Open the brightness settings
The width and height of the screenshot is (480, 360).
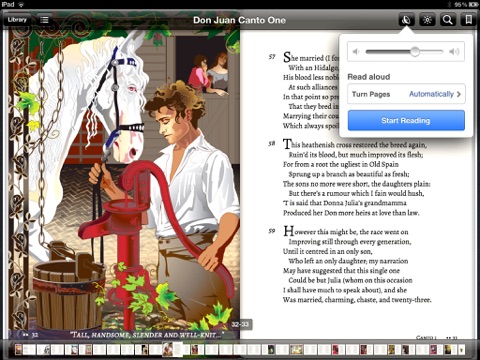point(427,20)
